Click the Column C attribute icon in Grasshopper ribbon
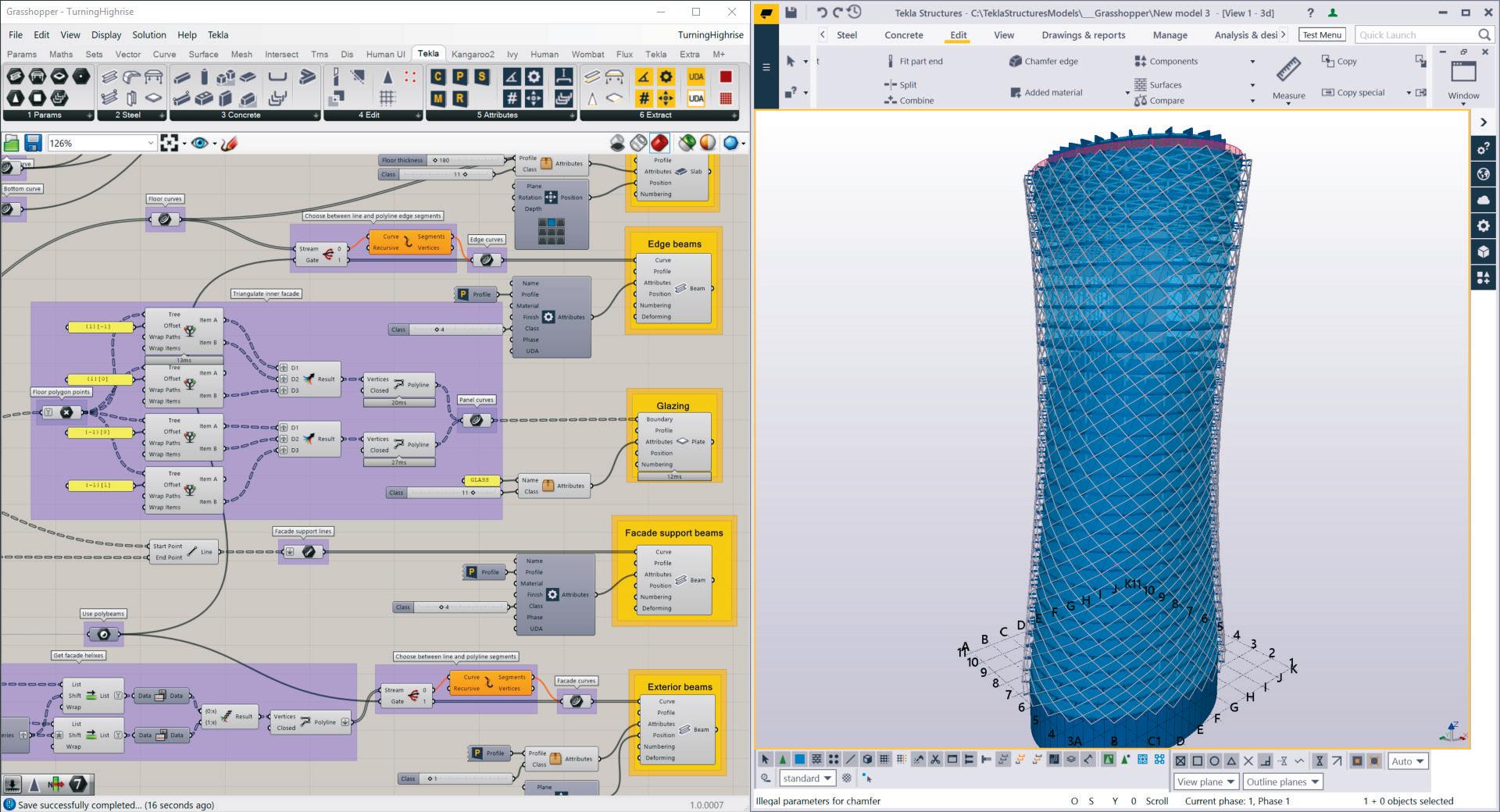This screenshot has width=1500, height=812. point(437,77)
